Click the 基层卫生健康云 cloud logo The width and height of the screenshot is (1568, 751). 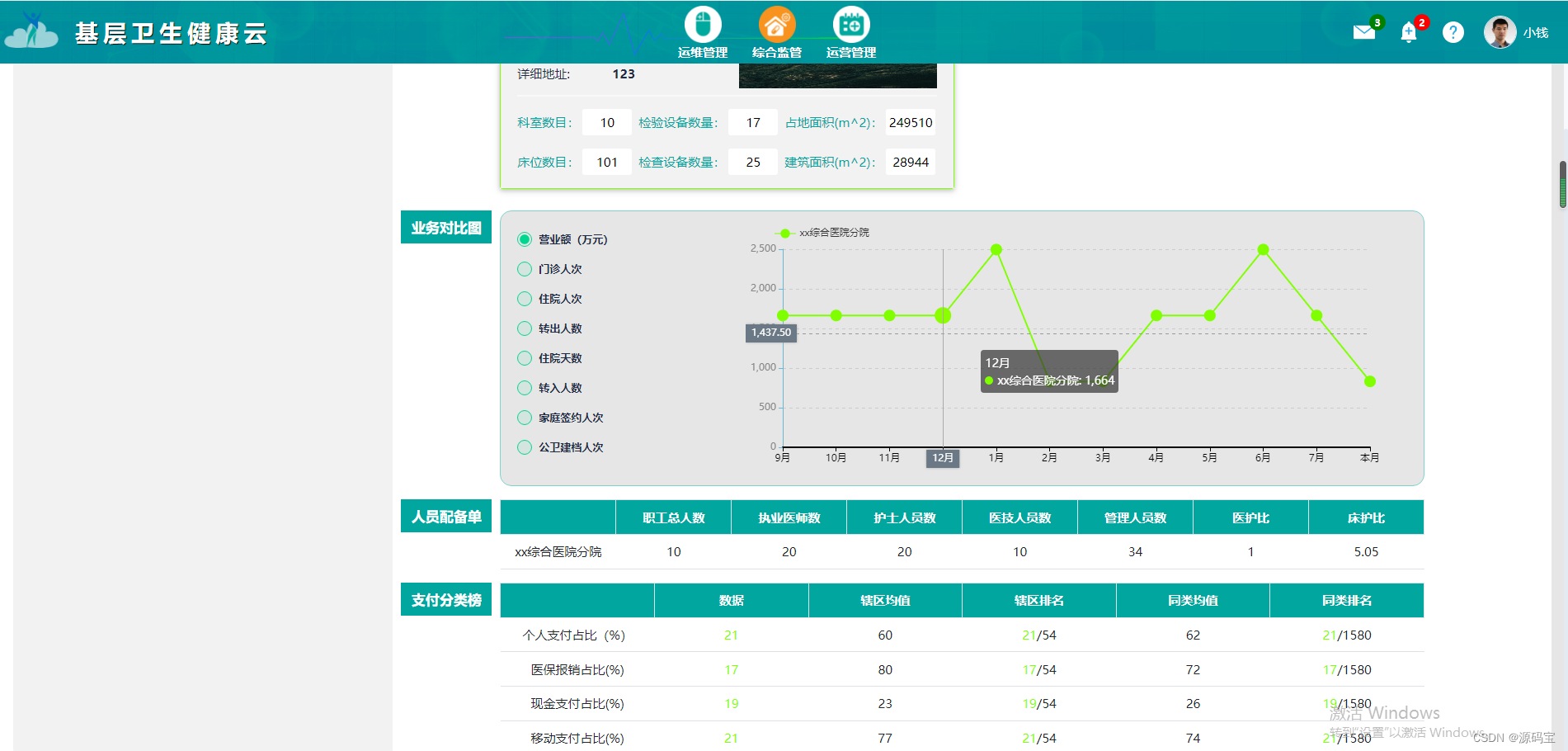[31, 30]
